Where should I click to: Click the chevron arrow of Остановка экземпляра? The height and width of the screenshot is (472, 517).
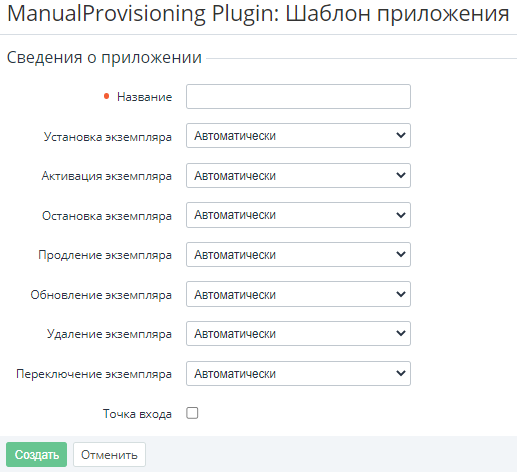[401, 215]
